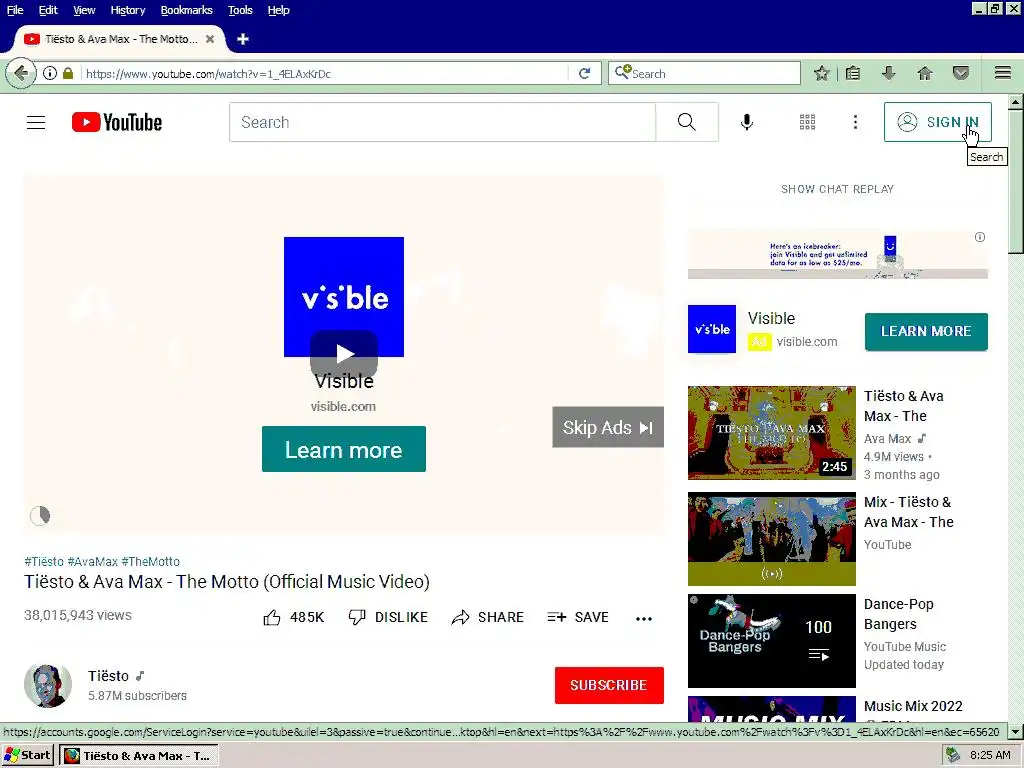Click visible.com link under ad logo

pyautogui.click(x=343, y=406)
